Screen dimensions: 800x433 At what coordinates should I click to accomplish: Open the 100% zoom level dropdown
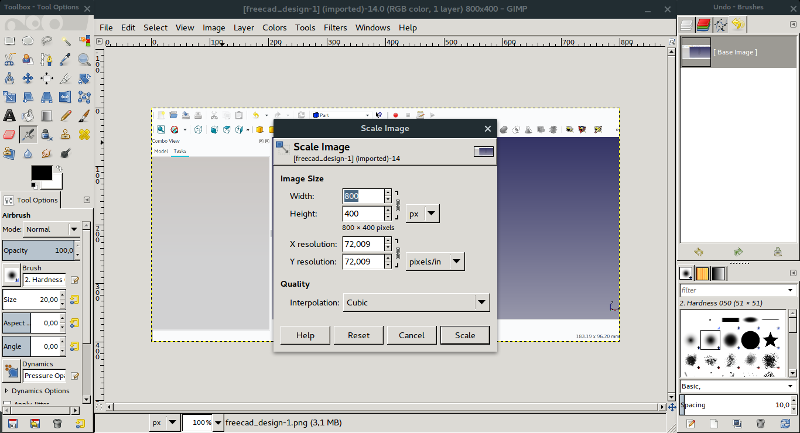(218, 422)
